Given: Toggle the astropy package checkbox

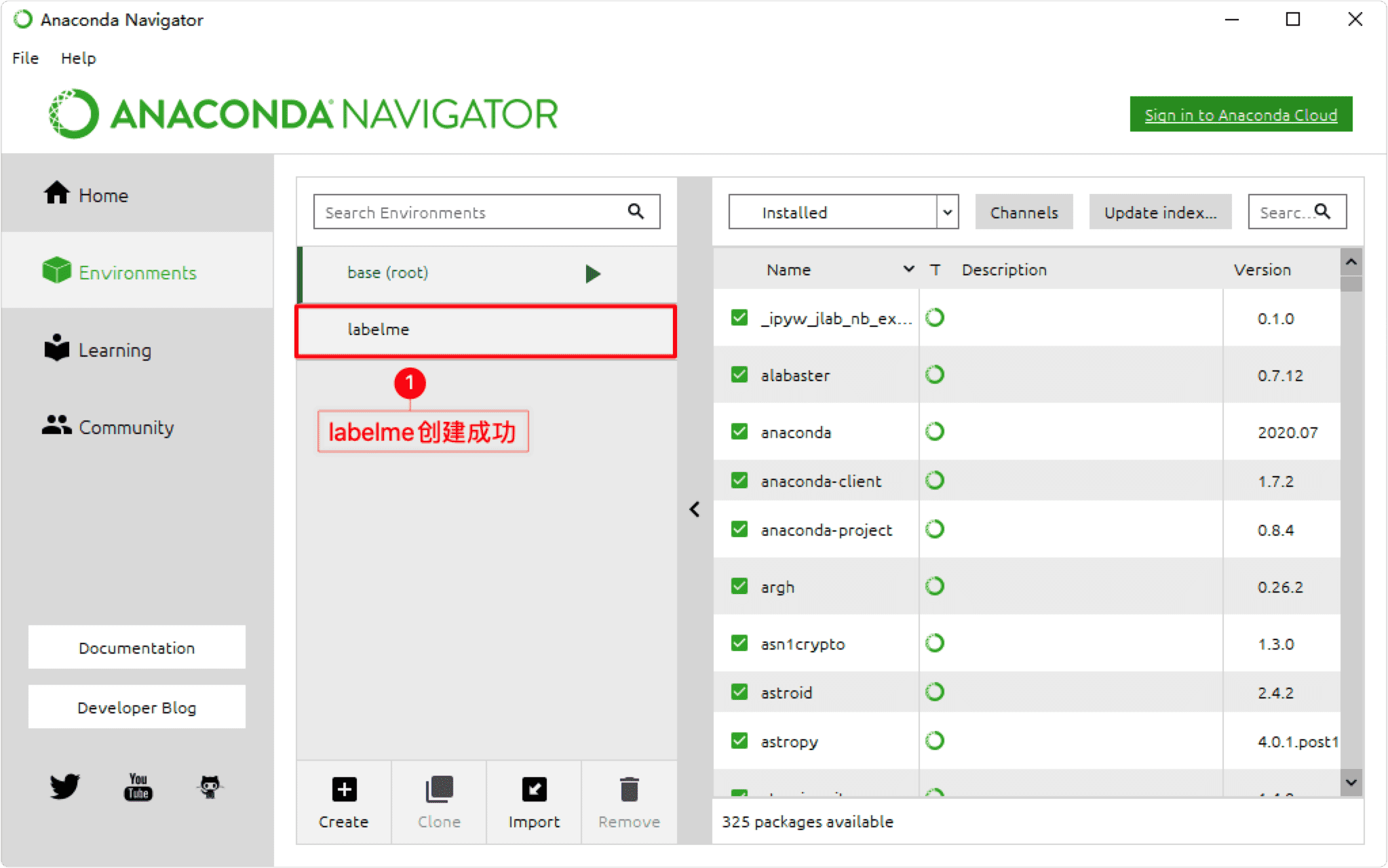Looking at the screenshot, I should click(739, 741).
